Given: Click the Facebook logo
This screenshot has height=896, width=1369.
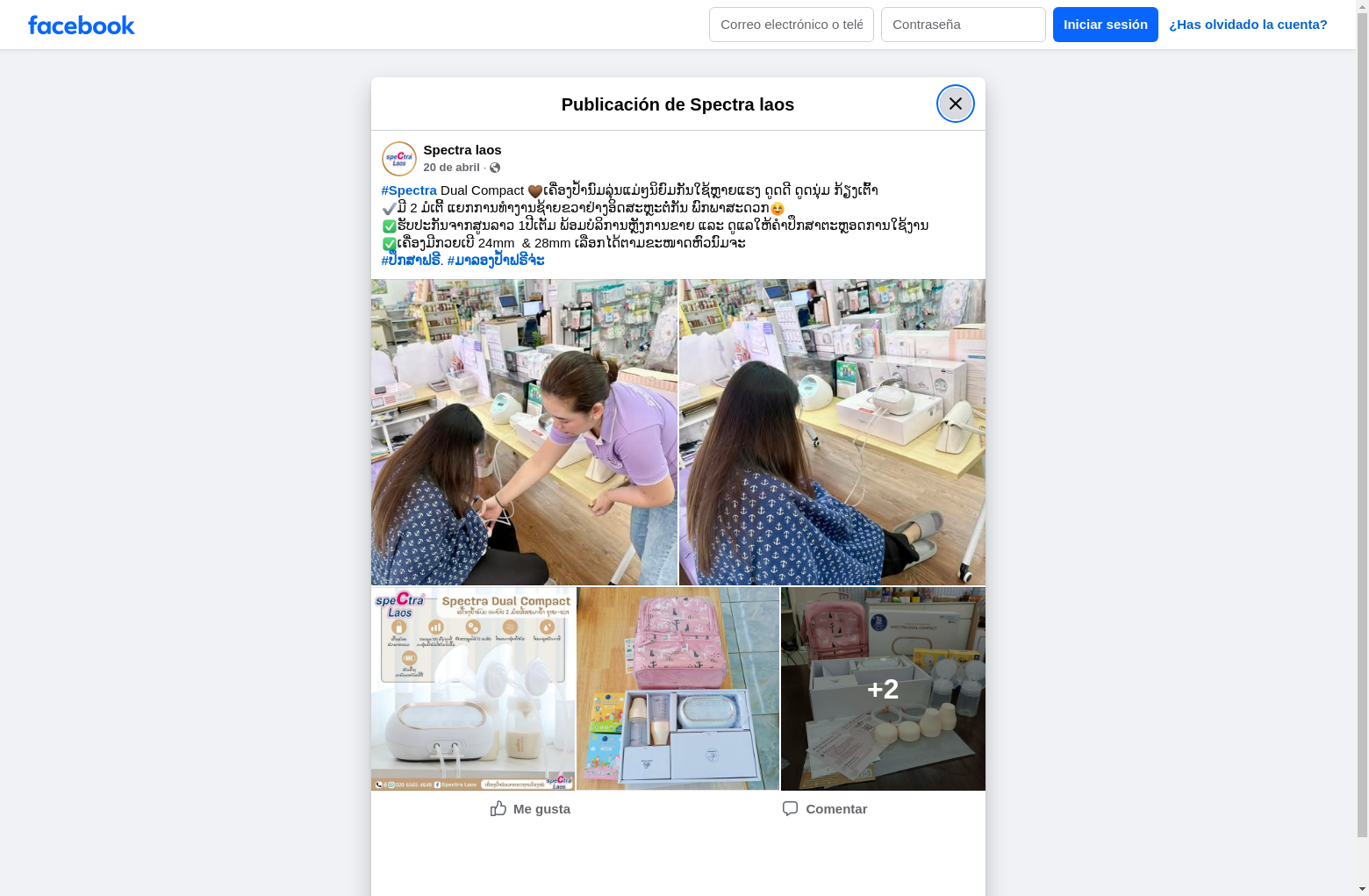Looking at the screenshot, I should click(x=81, y=25).
